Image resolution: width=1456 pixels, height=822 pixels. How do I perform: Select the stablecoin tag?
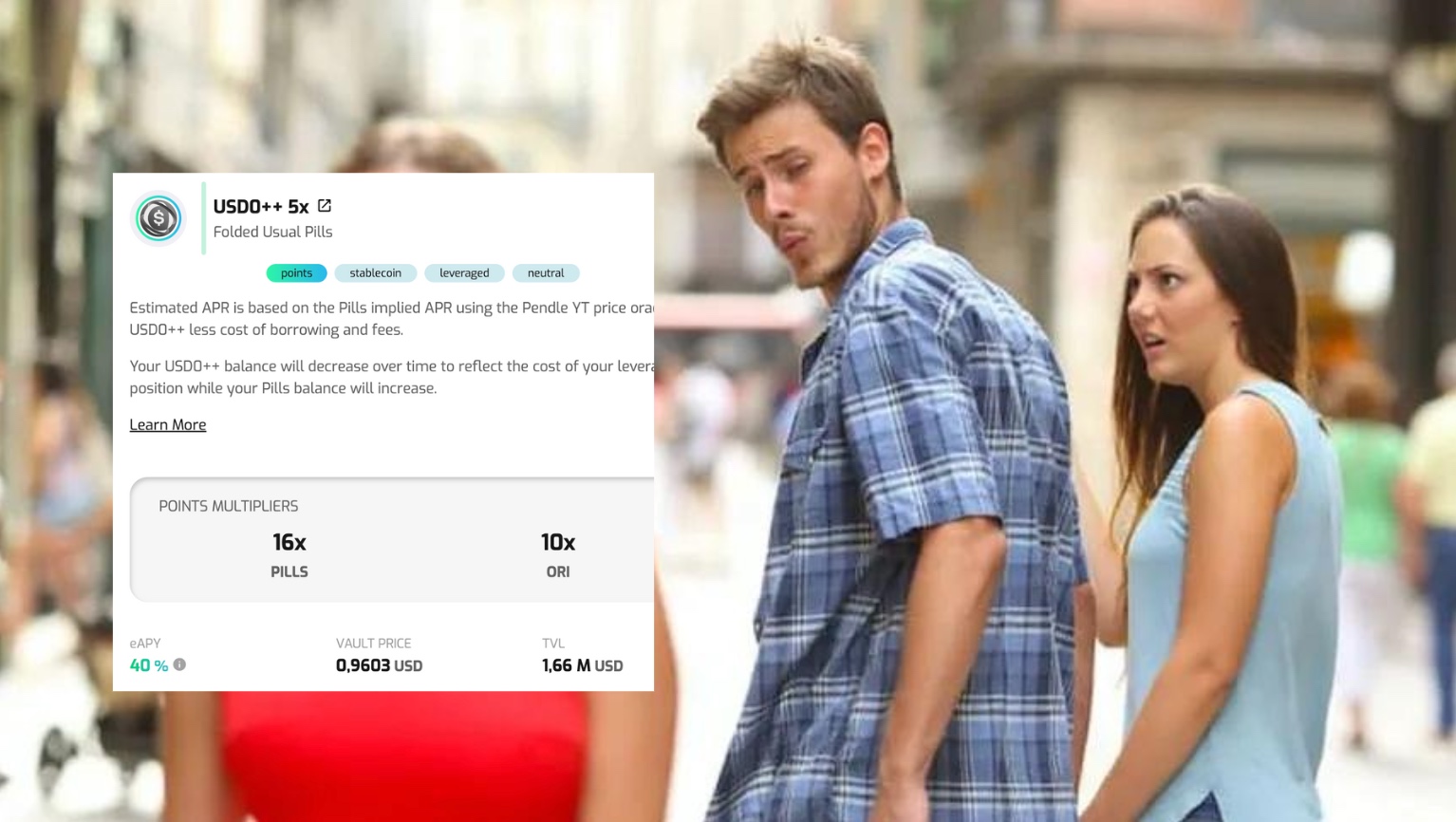tap(375, 272)
